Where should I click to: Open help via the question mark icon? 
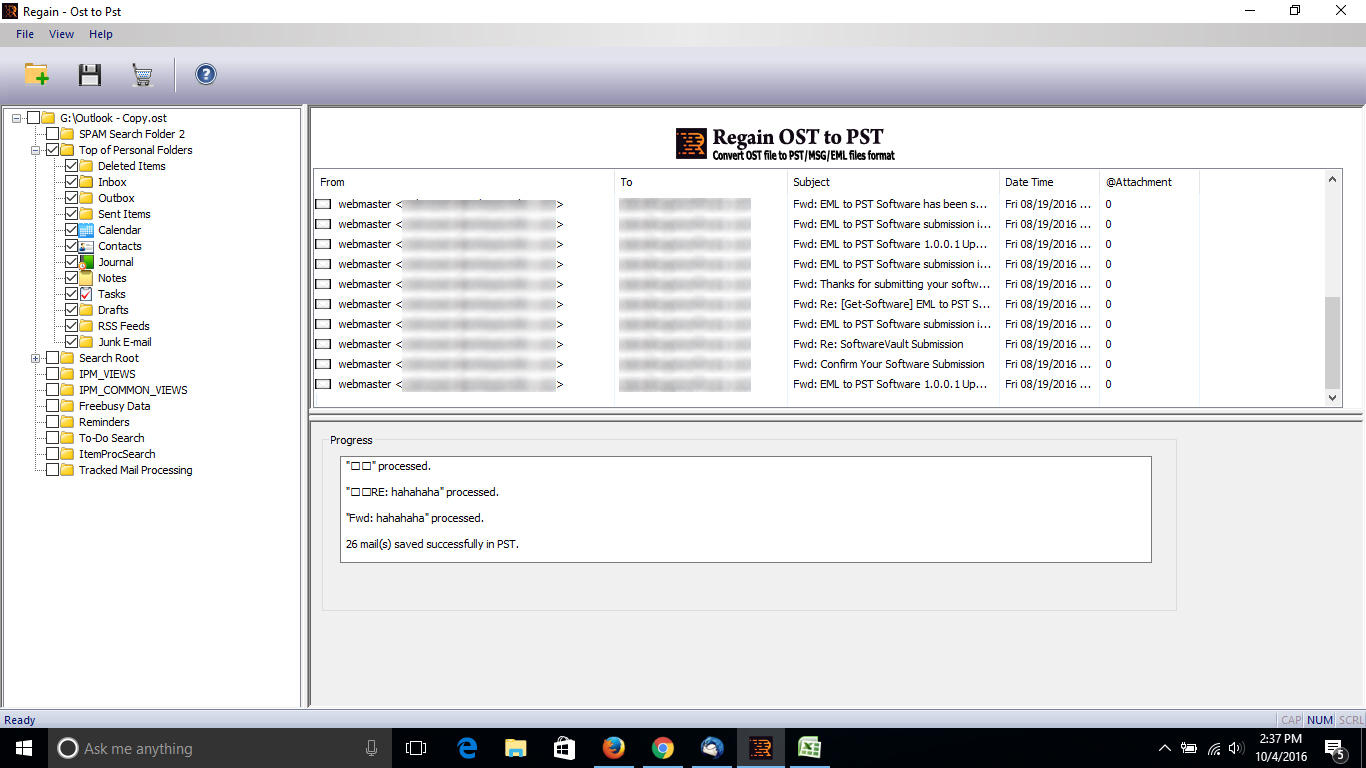[x=206, y=74]
